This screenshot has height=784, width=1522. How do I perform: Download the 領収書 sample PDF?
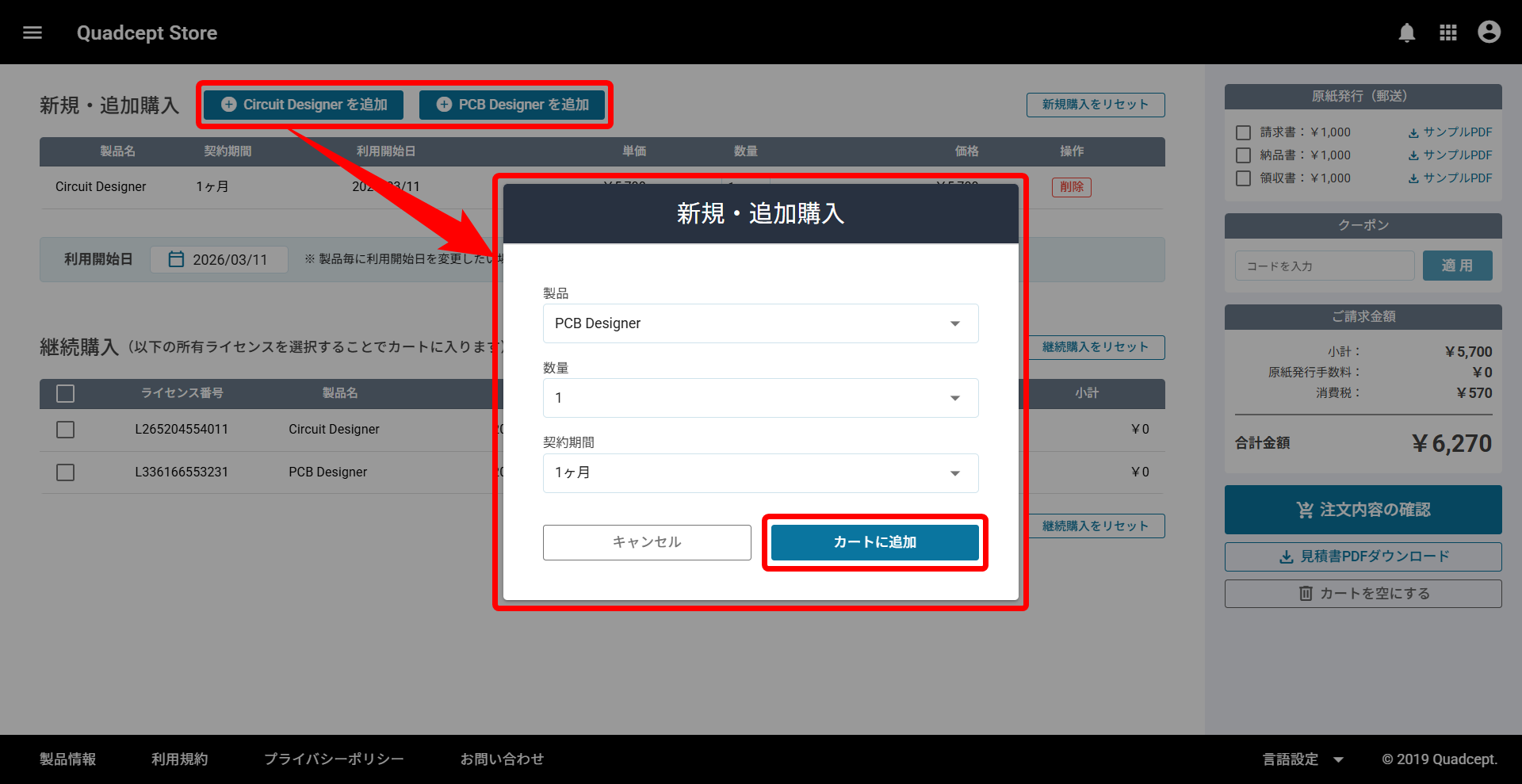coord(1450,178)
